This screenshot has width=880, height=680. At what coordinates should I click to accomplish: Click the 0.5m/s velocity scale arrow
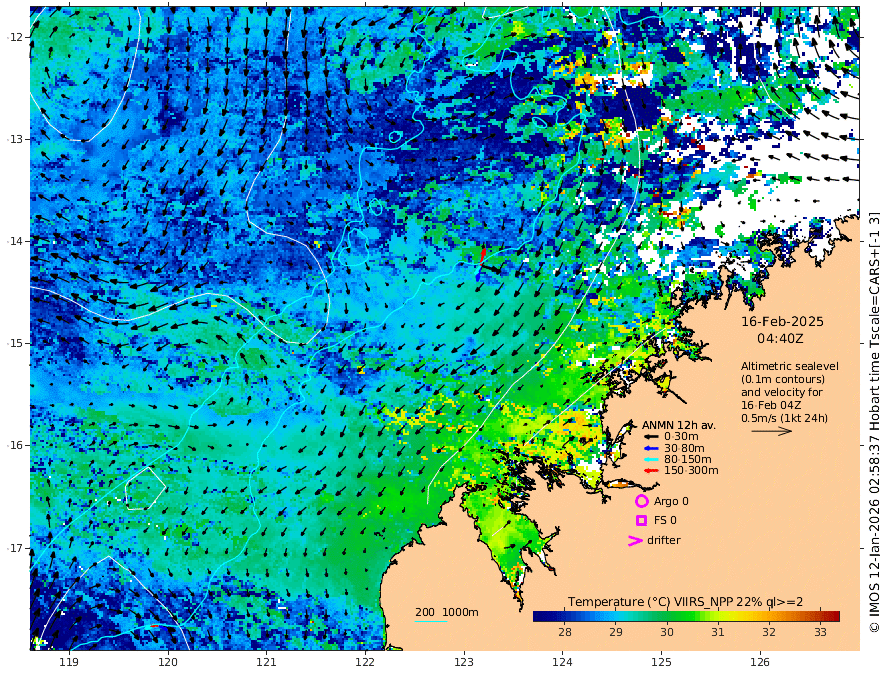click(772, 431)
